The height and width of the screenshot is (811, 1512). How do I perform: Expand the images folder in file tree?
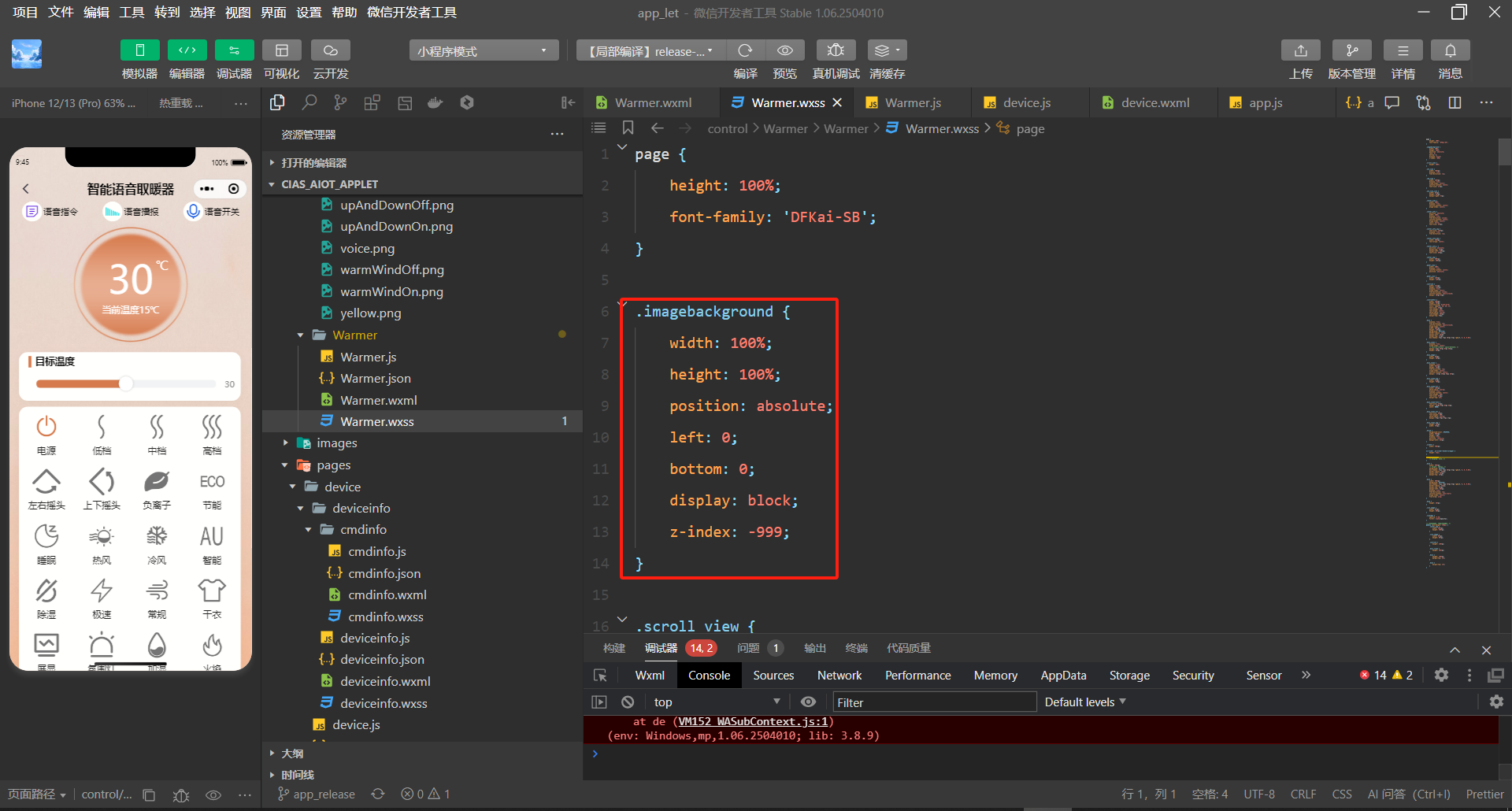pos(336,443)
